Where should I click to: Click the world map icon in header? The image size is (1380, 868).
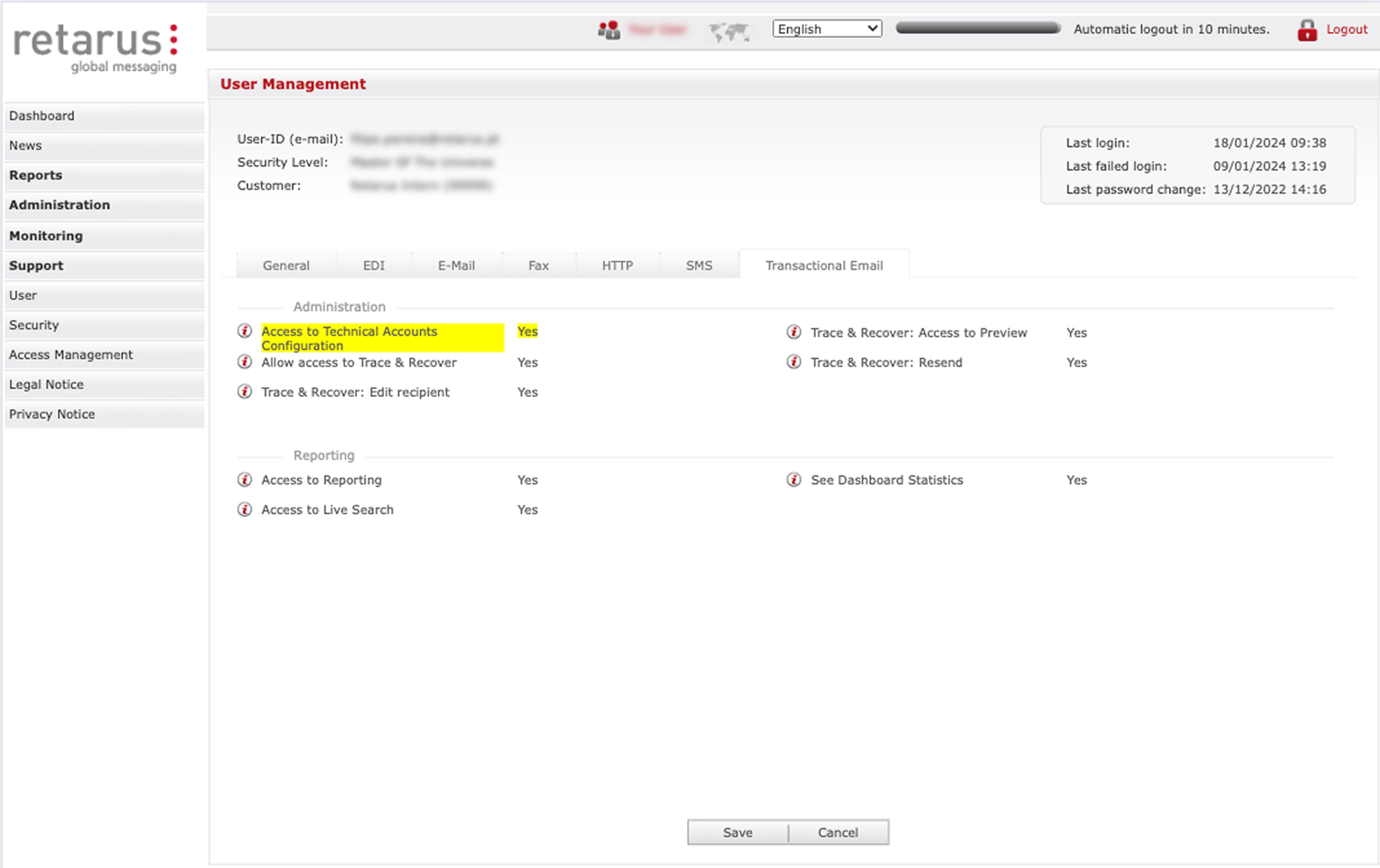coord(729,31)
